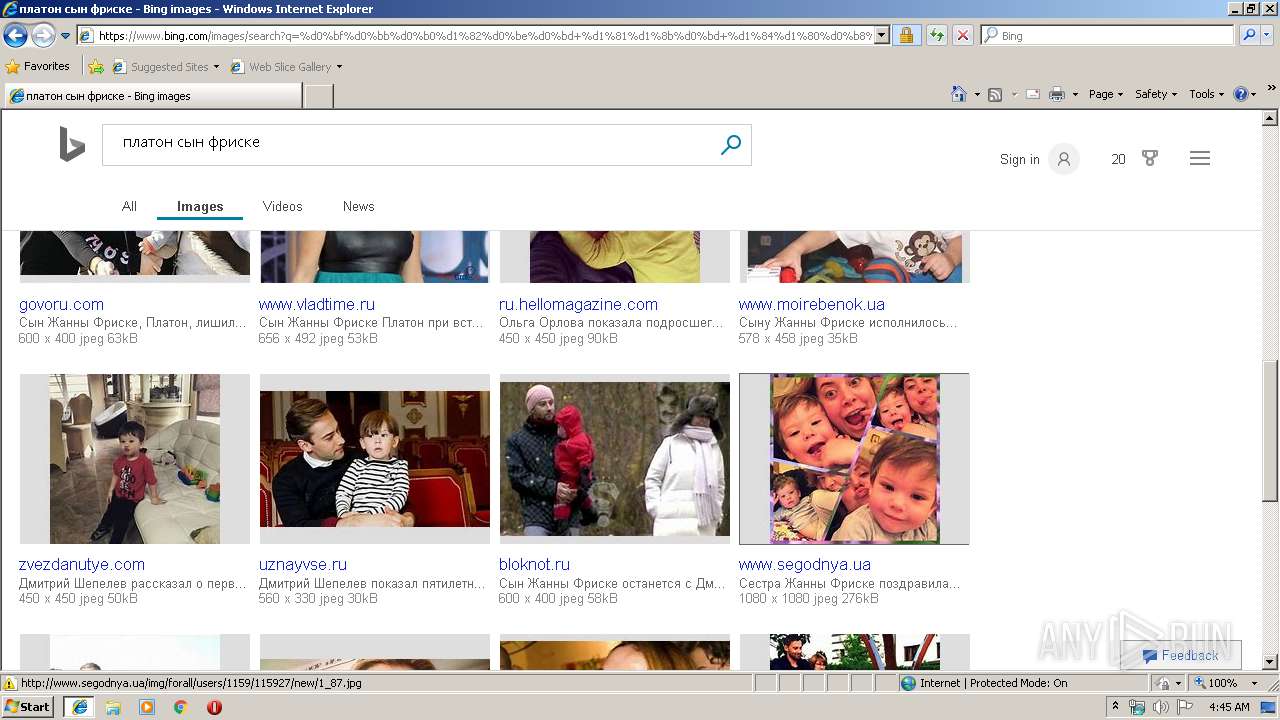The image size is (1280, 720).
Task: Click the volume speaker tray icon
Action: point(1161,707)
